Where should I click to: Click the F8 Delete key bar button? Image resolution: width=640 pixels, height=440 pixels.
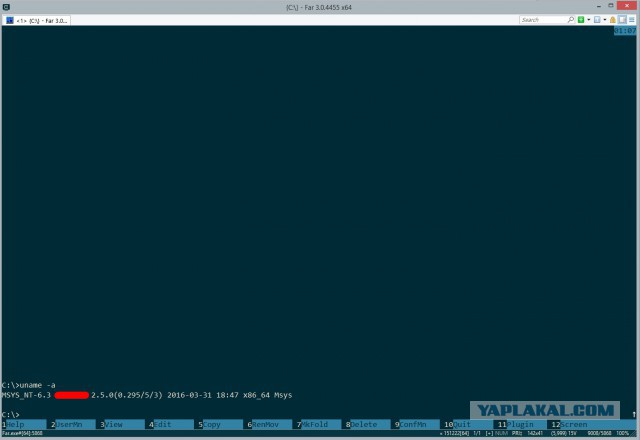click(368, 424)
